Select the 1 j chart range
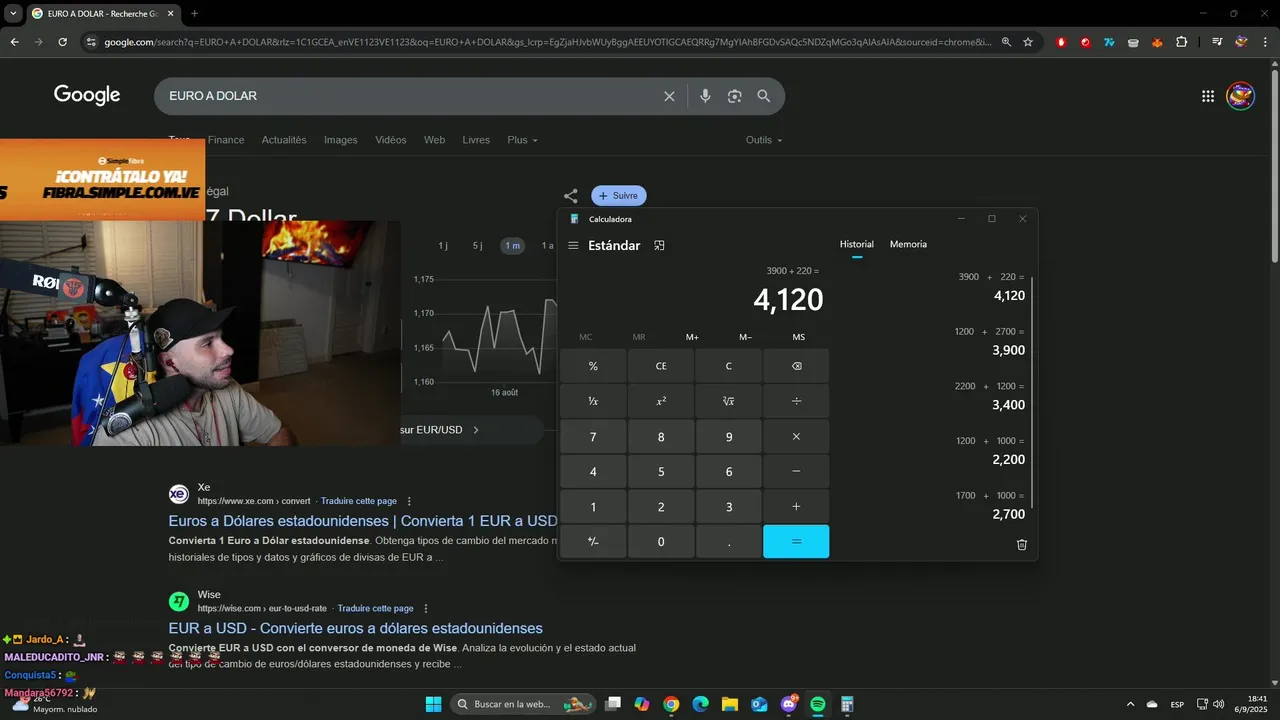Screen dimensions: 1280x720 click(x=443, y=246)
